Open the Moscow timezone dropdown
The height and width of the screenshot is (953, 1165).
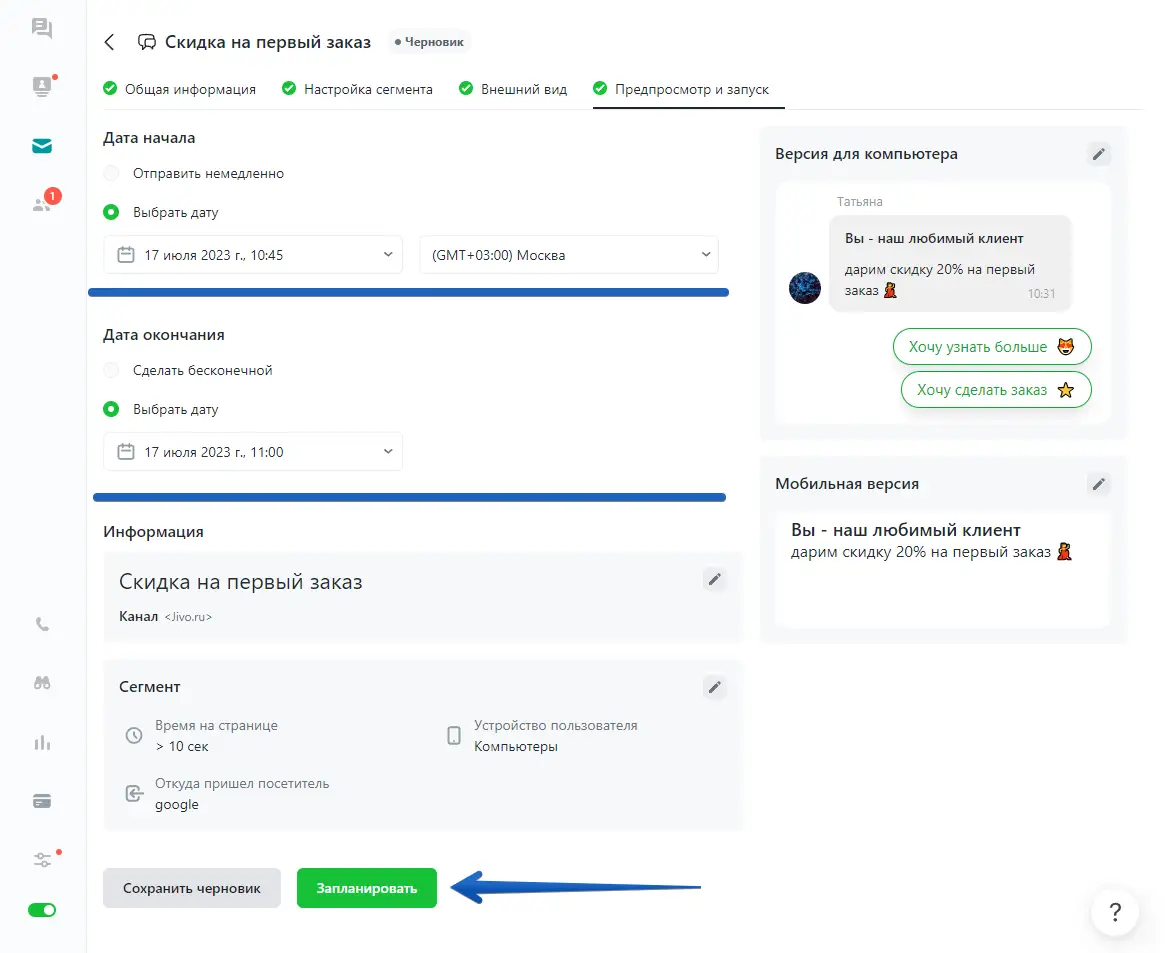[x=568, y=255]
